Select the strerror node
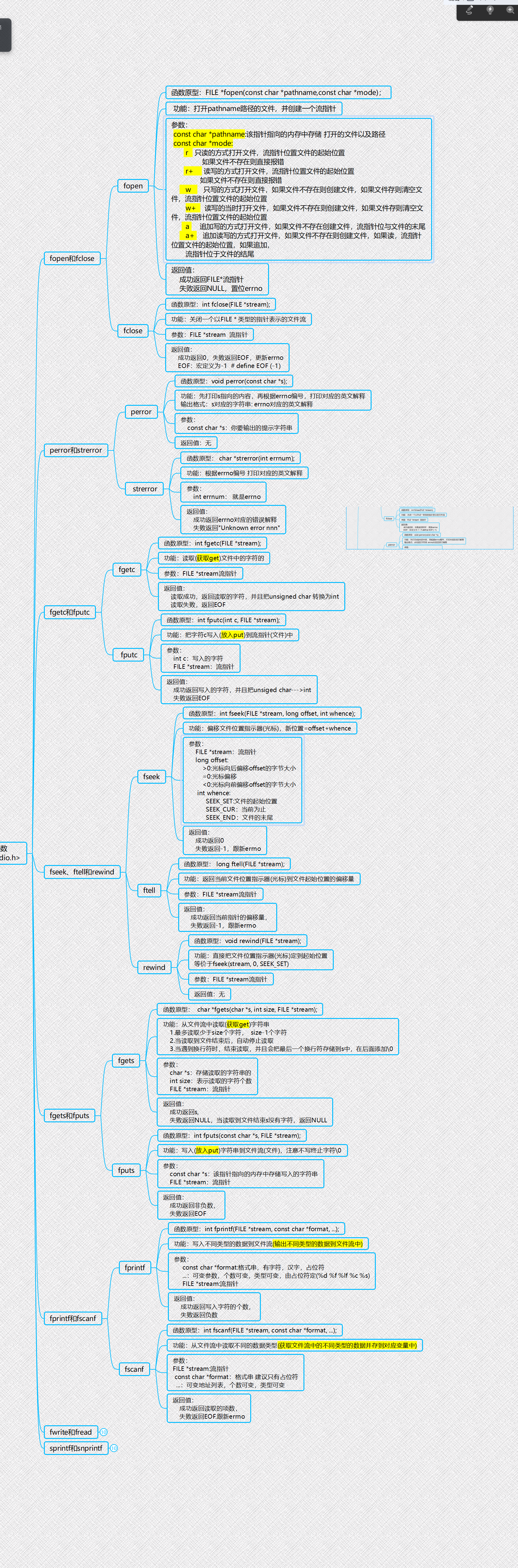This screenshot has width=518, height=1568. pos(145,489)
